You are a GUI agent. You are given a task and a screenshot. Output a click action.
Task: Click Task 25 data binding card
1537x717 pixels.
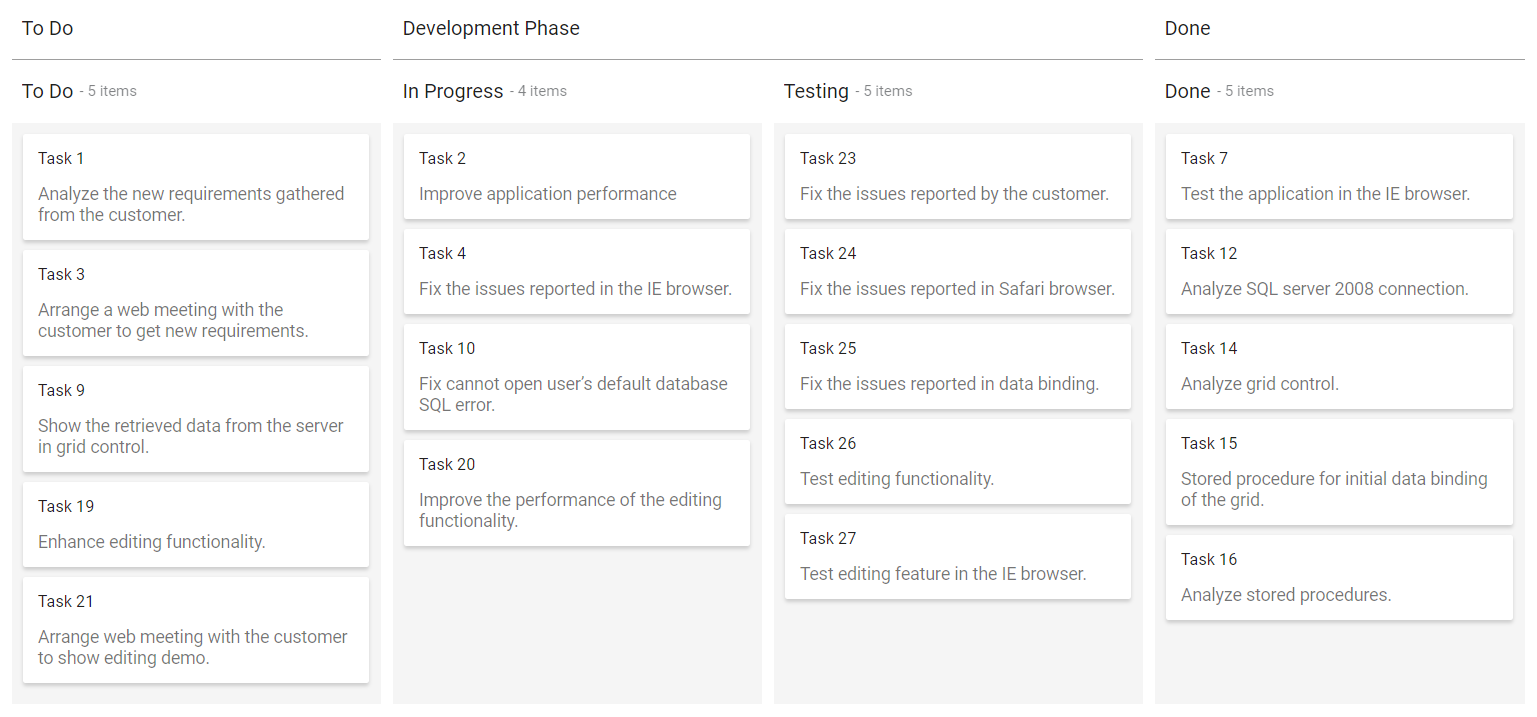pos(958,366)
